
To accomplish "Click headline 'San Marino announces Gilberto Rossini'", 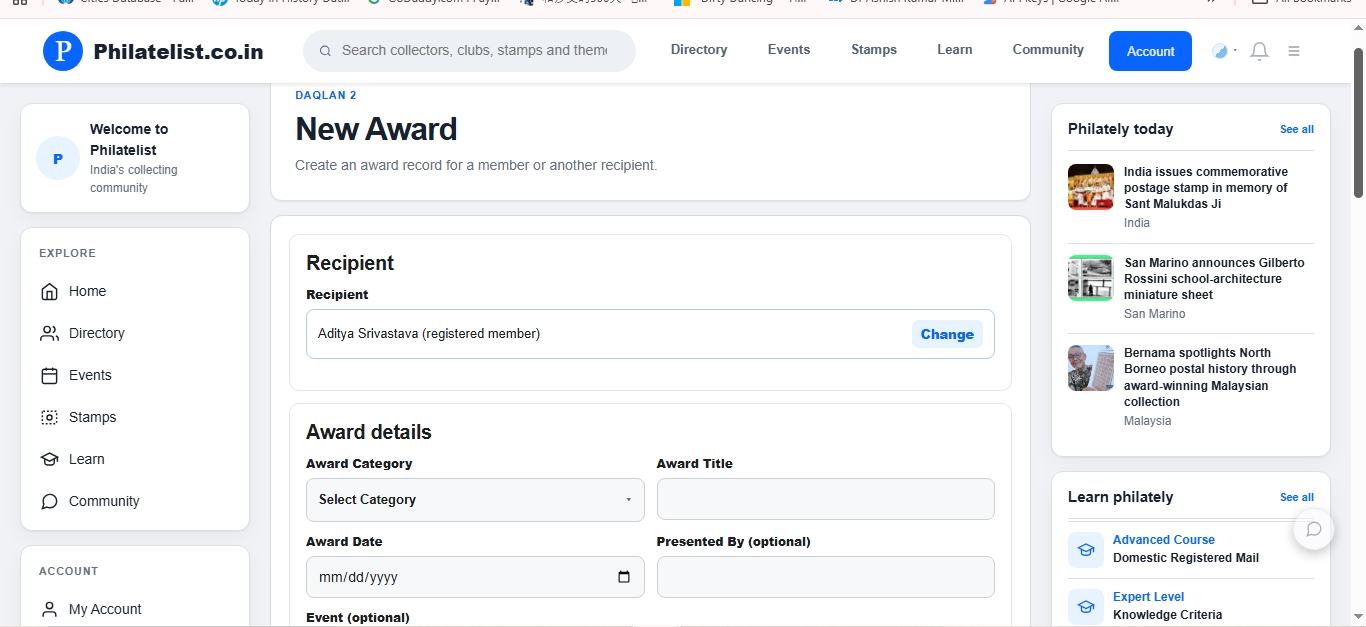I will tap(1214, 278).
